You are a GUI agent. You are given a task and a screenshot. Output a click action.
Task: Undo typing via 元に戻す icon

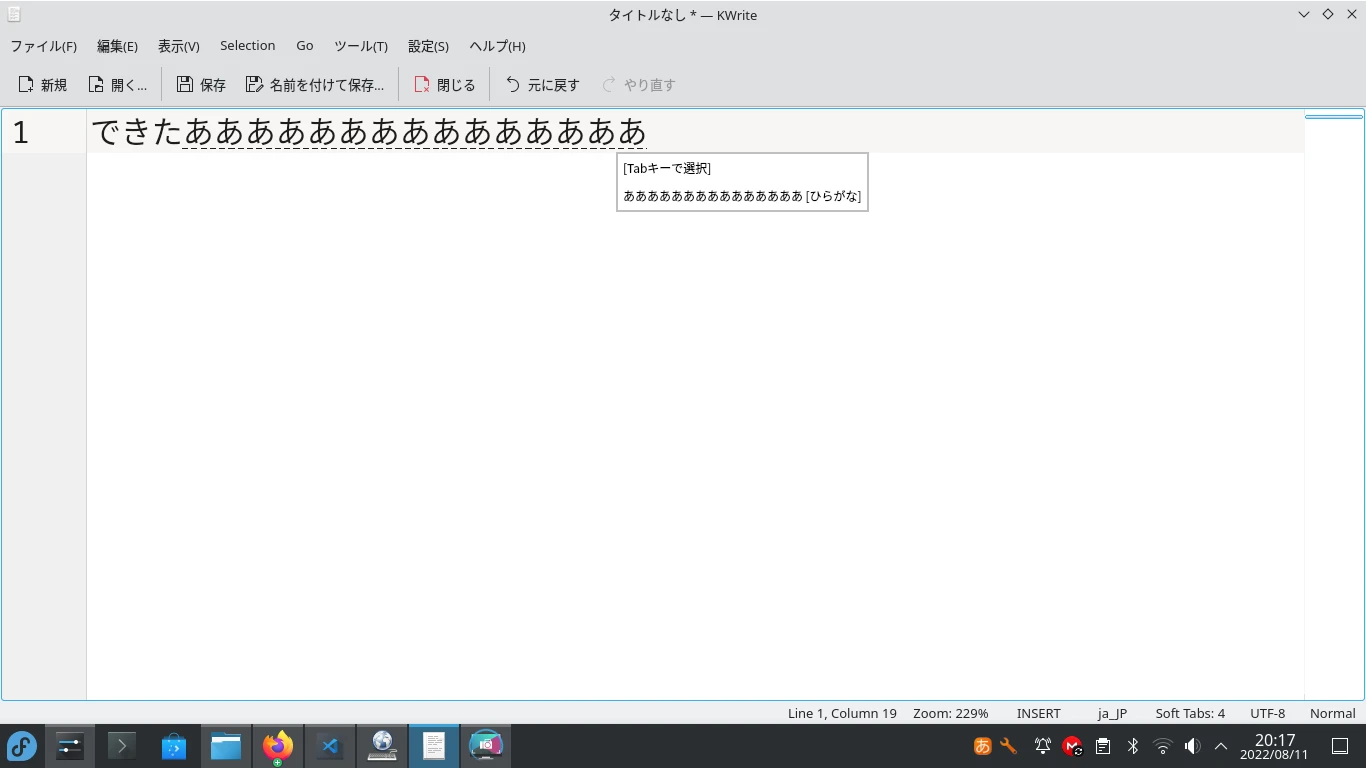point(540,84)
